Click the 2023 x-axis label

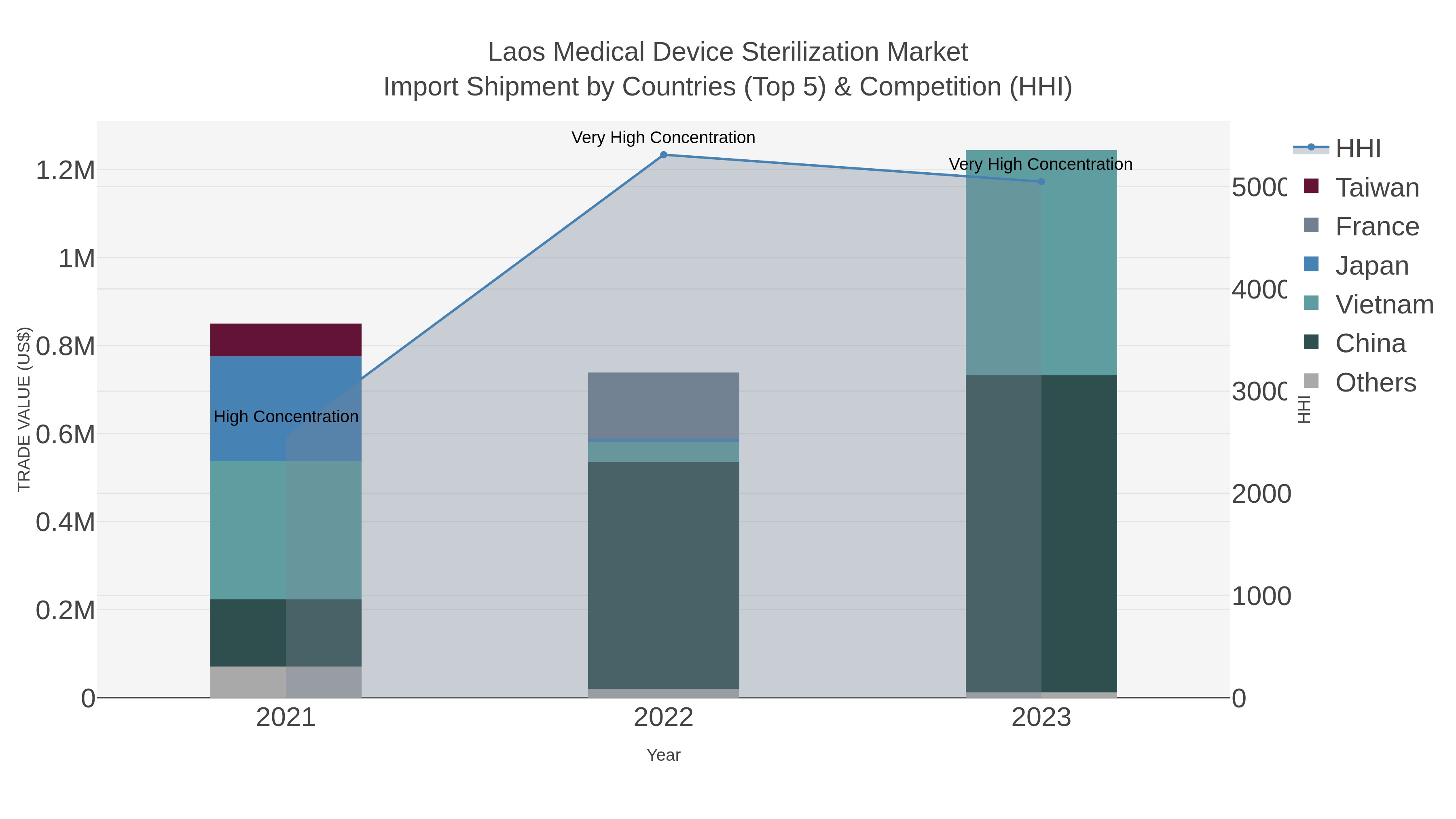coord(1041,718)
